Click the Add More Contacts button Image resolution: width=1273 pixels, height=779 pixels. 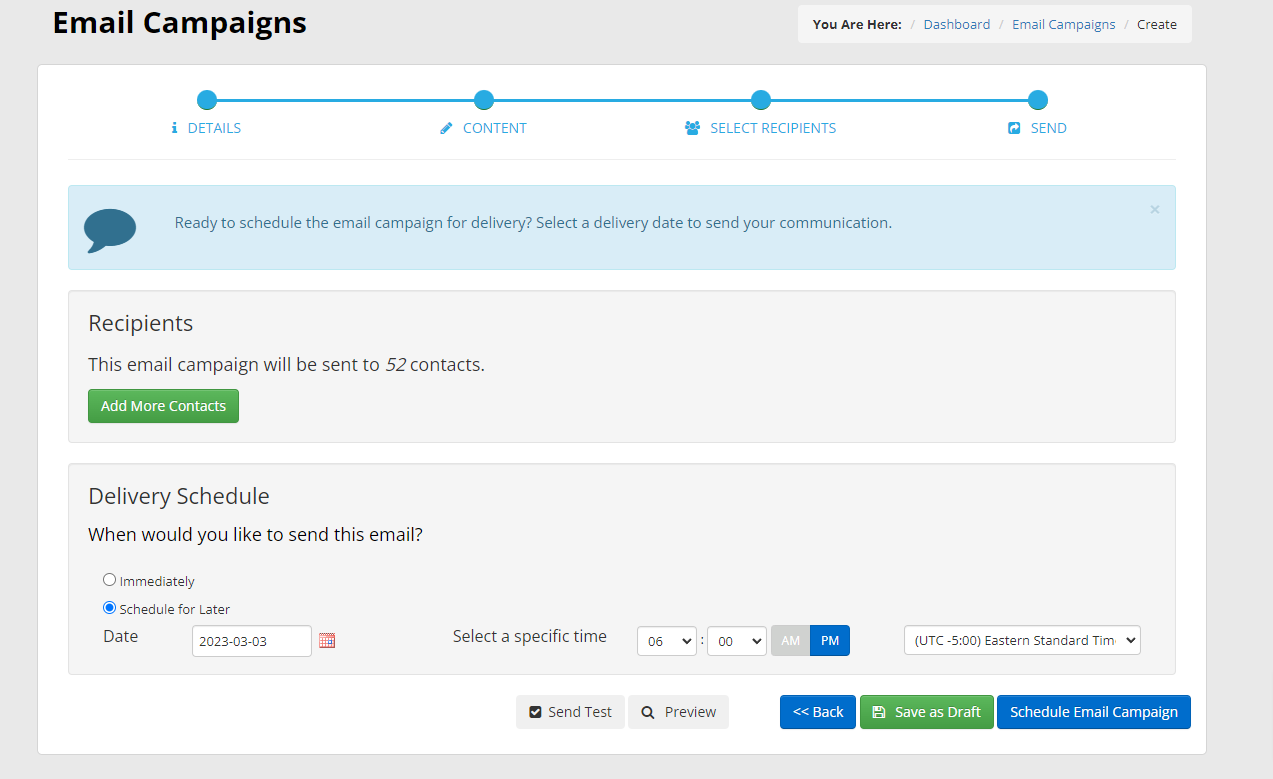tap(163, 406)
